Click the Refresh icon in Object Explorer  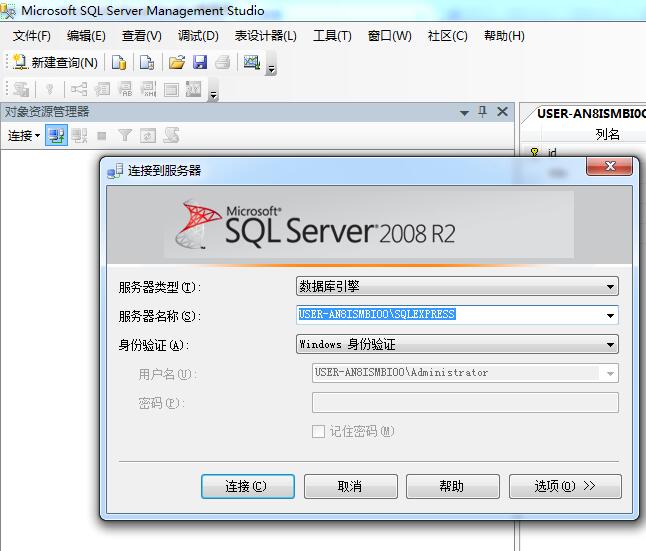pos(148,136)
